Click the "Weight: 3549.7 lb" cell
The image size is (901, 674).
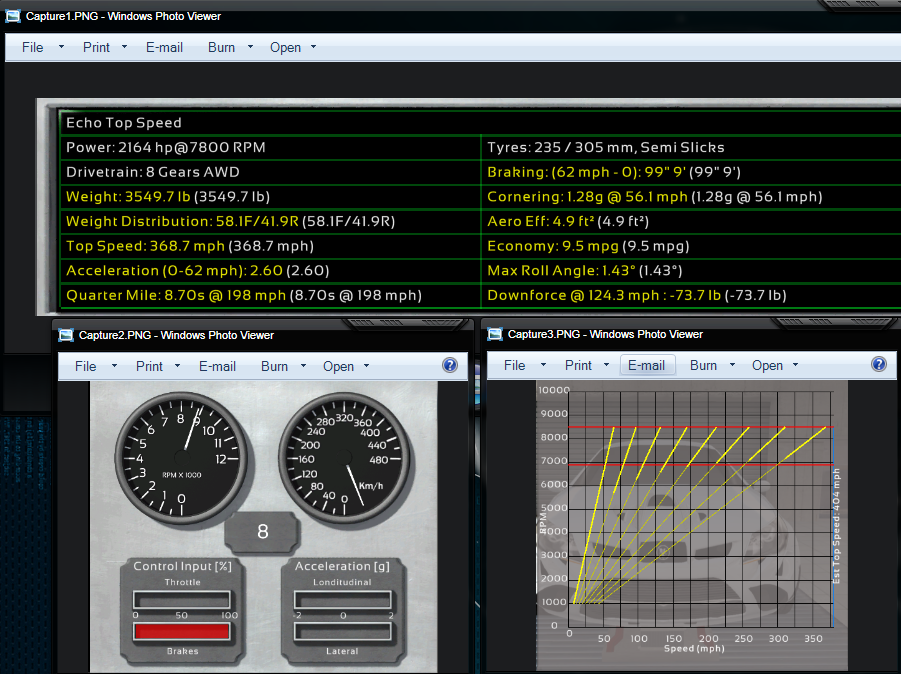270,197
